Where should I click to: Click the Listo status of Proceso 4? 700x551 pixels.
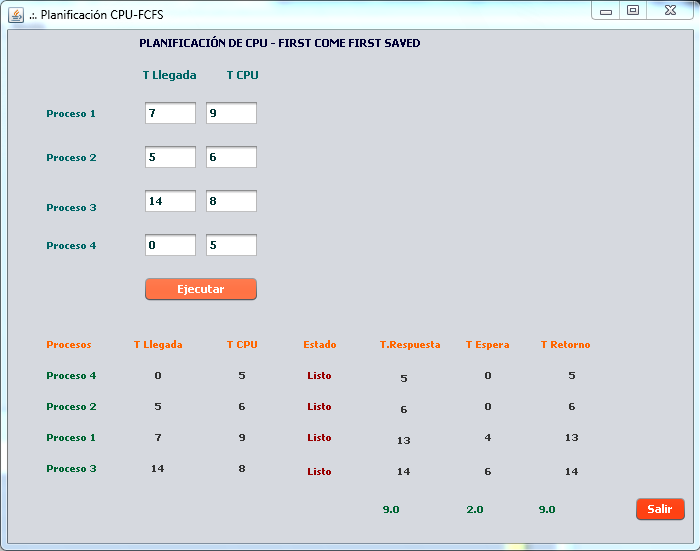[319, 376]
